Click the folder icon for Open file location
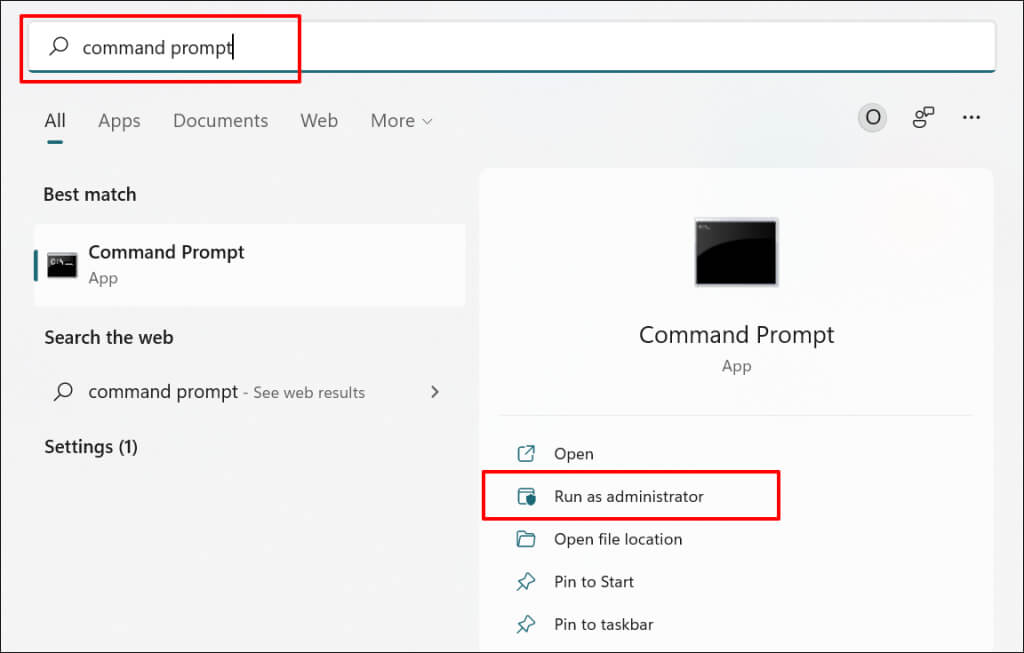The width and height of the screenshot is (1024, 653). 526,539
